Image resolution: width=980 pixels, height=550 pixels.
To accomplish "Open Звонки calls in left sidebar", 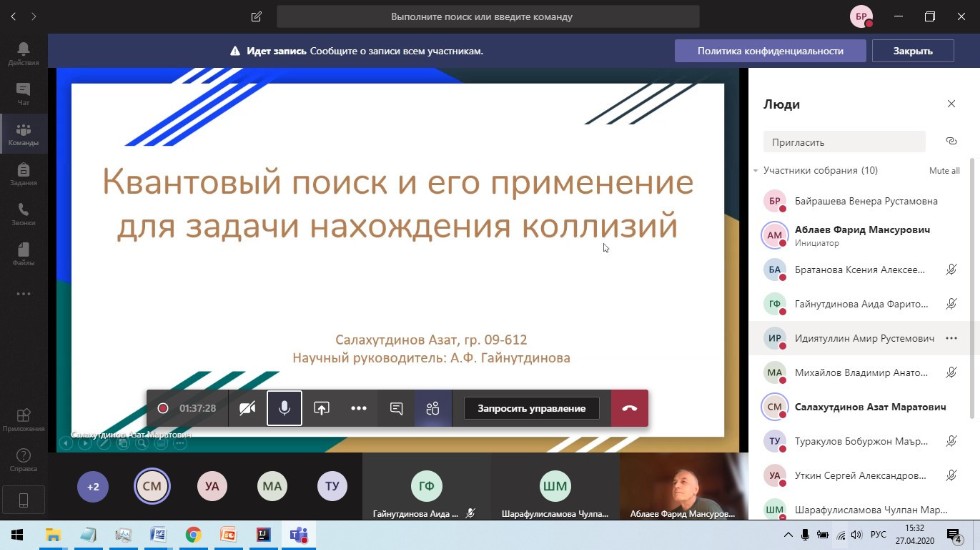I will [23, 213].
